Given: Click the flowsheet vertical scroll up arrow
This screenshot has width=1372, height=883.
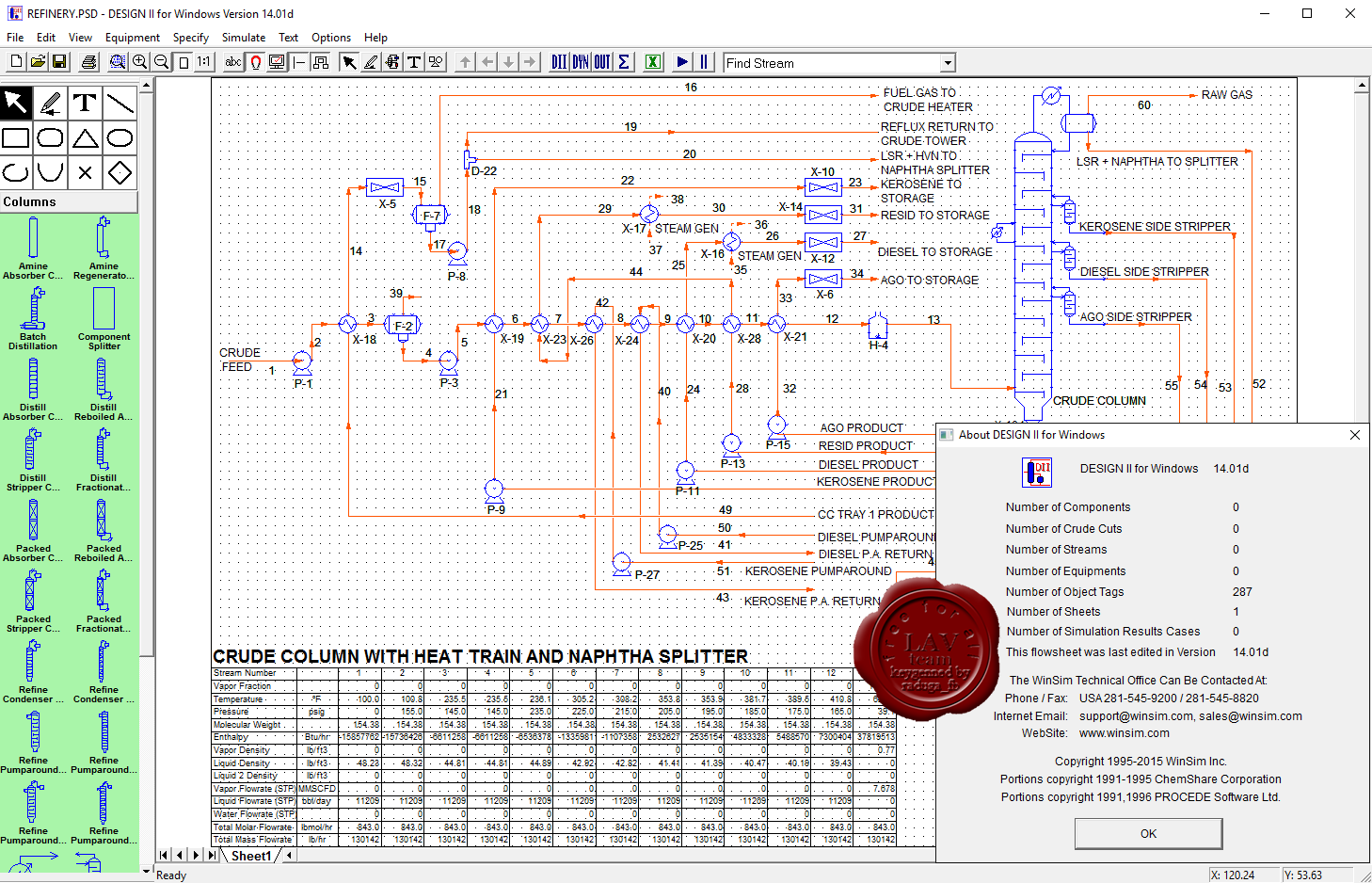Looking at the screenshot, I should (x=1362, y=86).
